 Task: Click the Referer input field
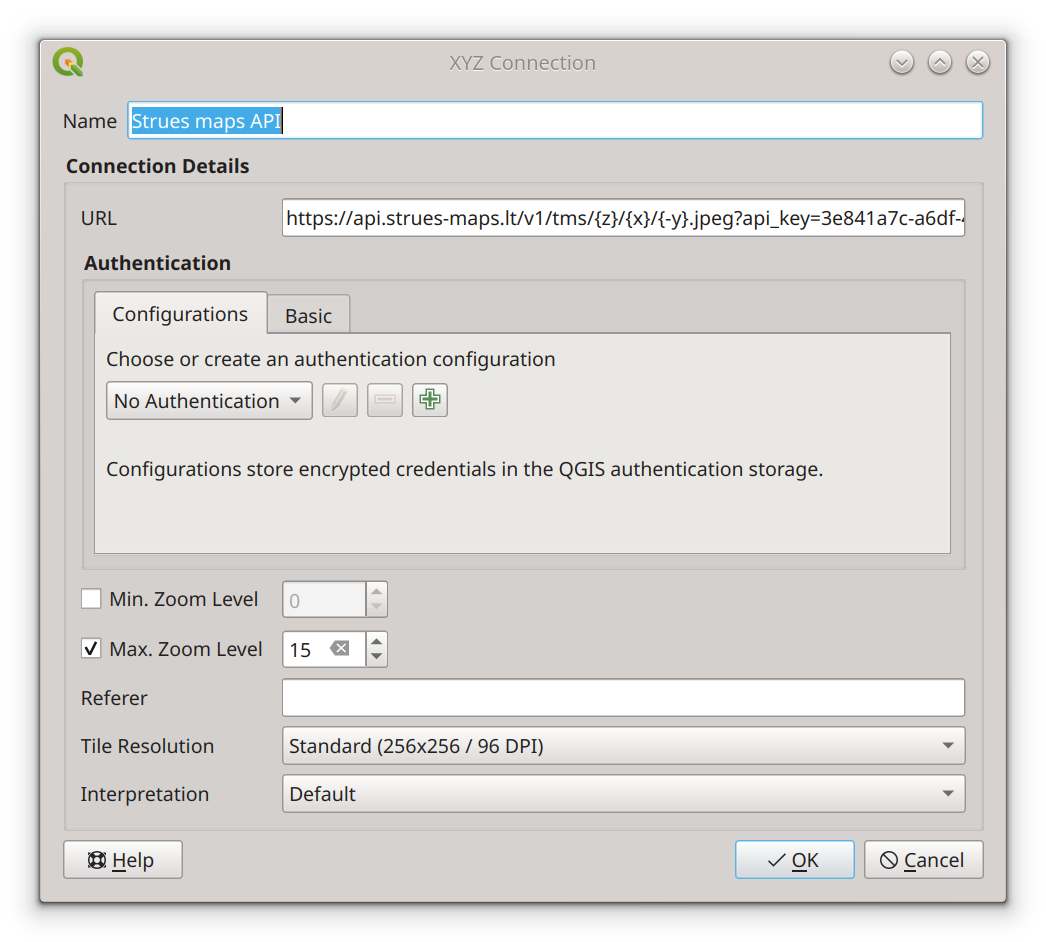point(624,698)
